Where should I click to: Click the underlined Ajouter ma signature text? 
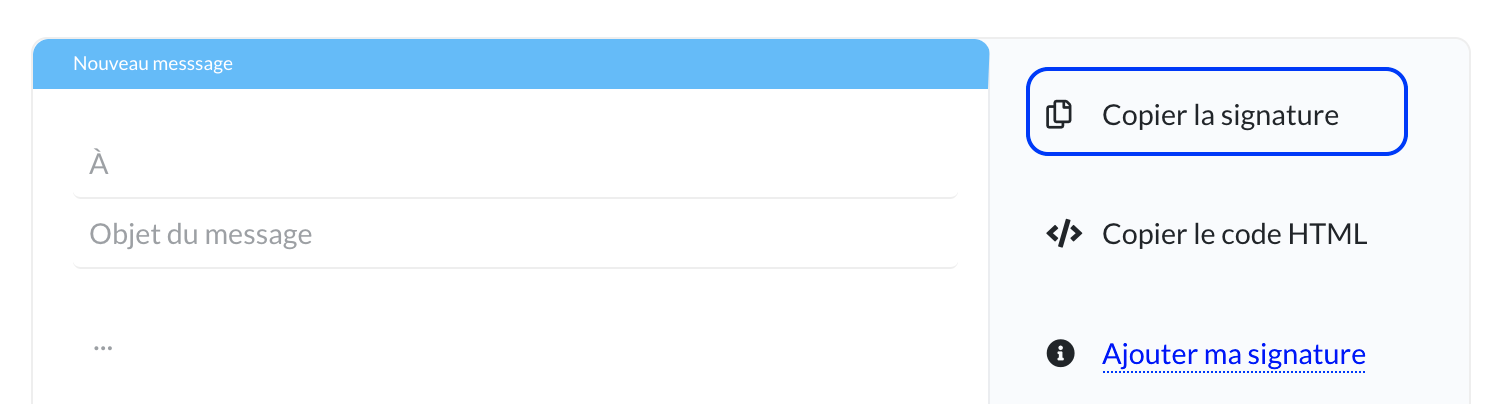click(x=1233, y=354)
